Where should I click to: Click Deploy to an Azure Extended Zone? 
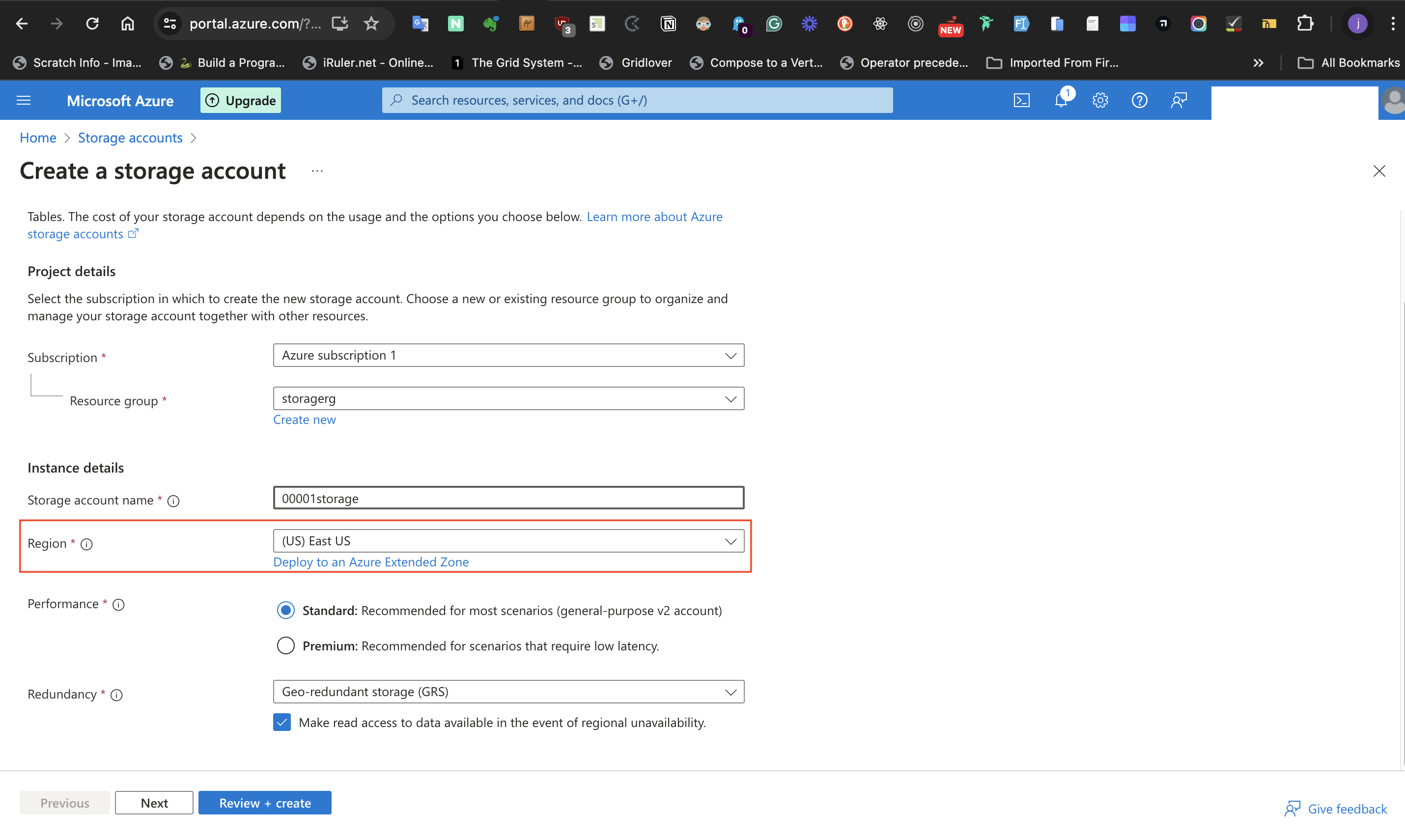click(x=371, y=561)
